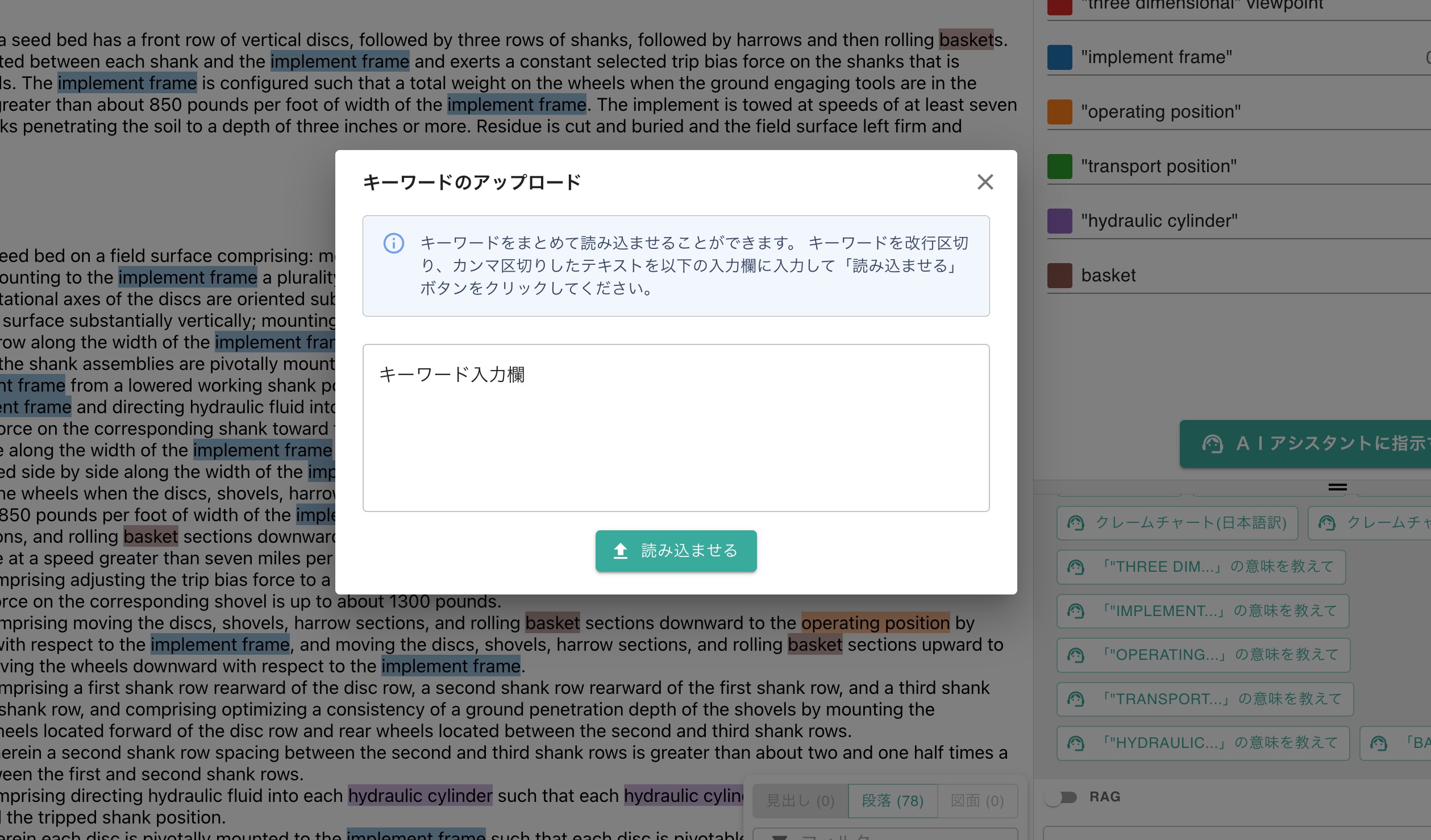Click the 「"THREE DIM...」の意味を教えて chip

1201,567
